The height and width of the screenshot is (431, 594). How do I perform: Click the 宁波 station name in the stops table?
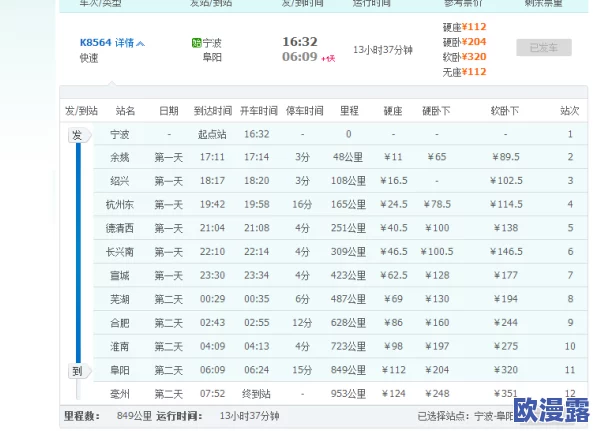[x=120, y=134]
